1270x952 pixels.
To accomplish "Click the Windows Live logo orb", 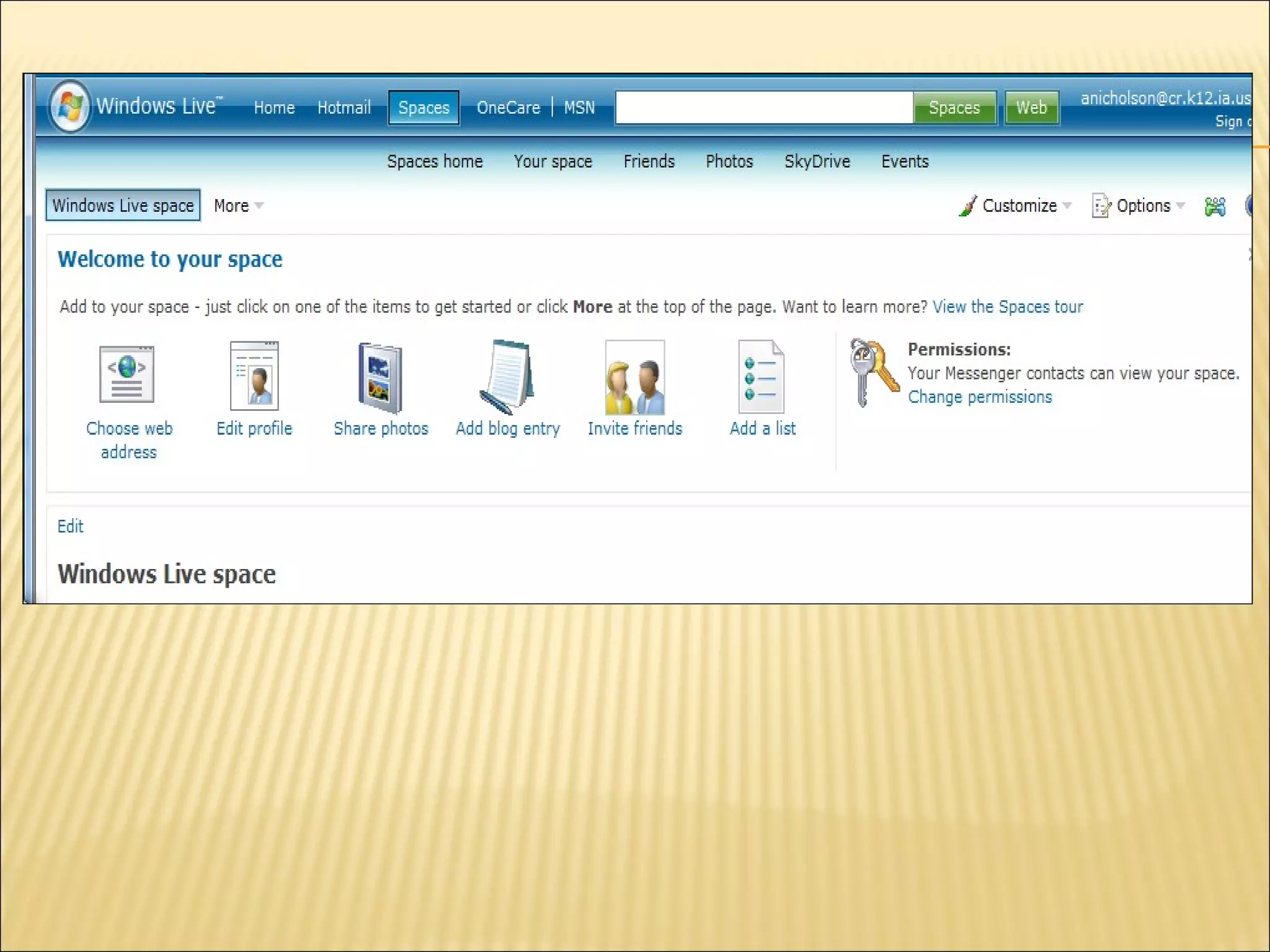I will click(x=69, y=106).
